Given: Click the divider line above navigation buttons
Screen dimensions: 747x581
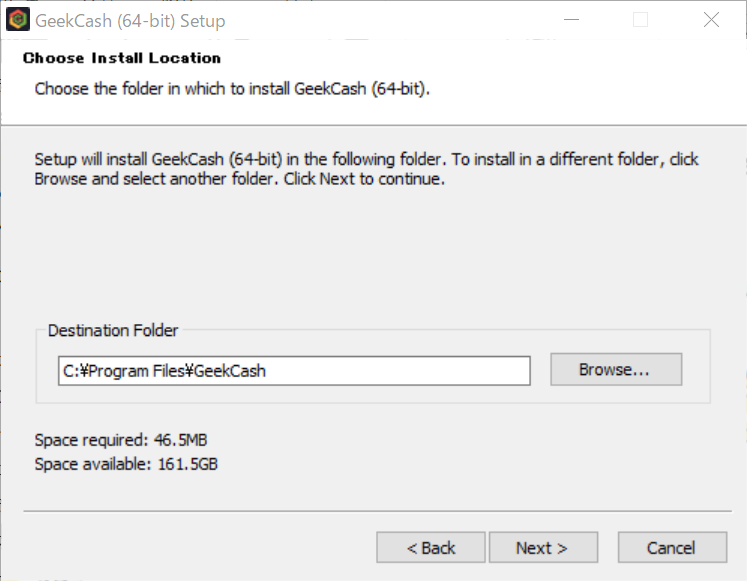Looking at the screenshot, I should click(x=373, y=510).
